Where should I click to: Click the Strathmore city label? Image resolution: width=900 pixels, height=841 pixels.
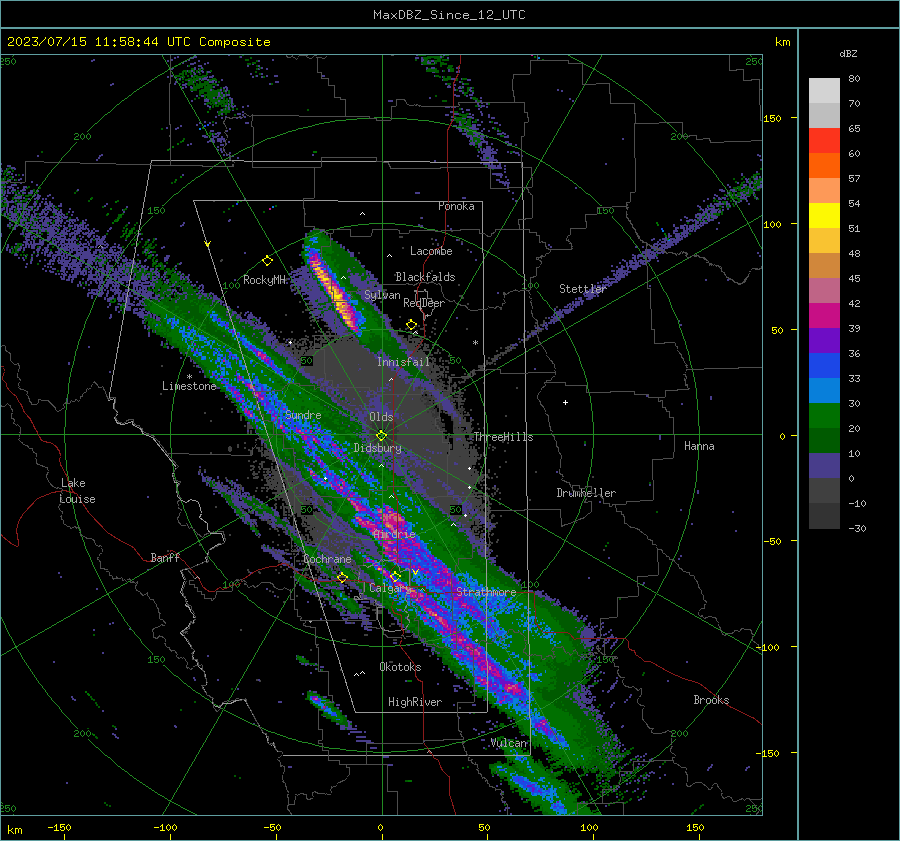tap(486, 592)
